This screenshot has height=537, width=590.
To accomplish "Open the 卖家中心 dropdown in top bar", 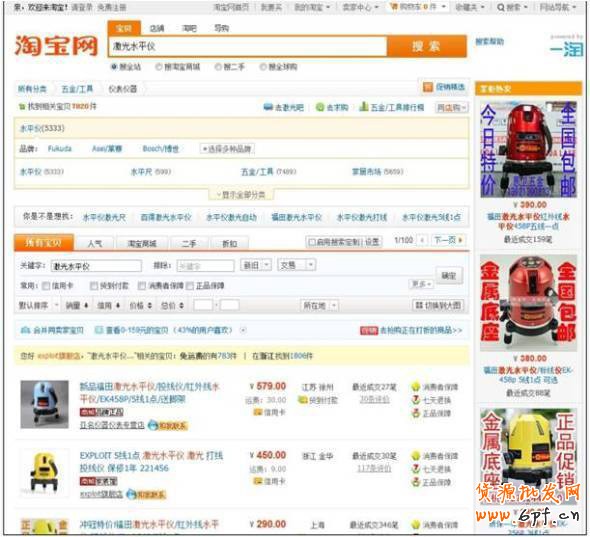I will [x=360, y=7].
